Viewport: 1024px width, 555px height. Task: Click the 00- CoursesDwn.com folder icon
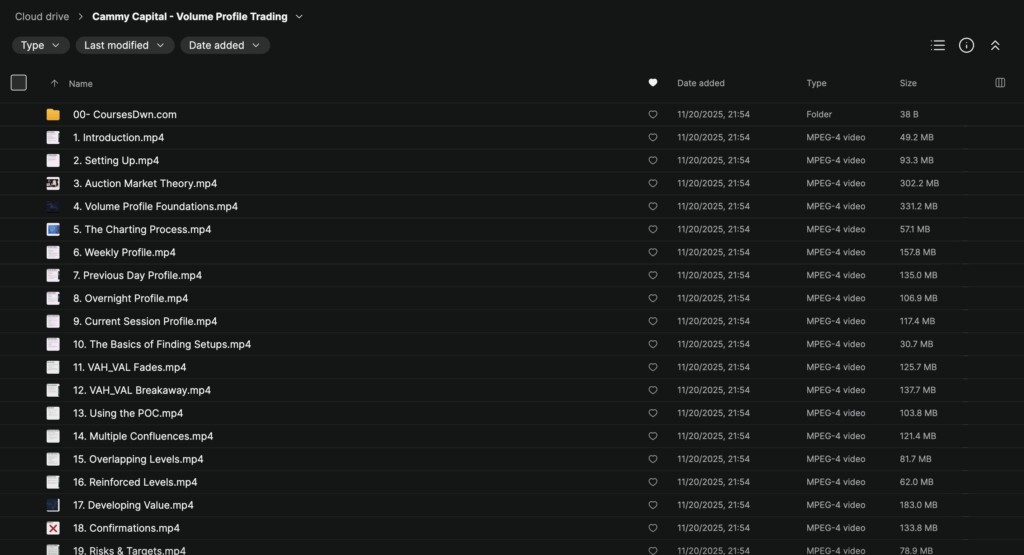pyautogui.click(x=53, y=115)
